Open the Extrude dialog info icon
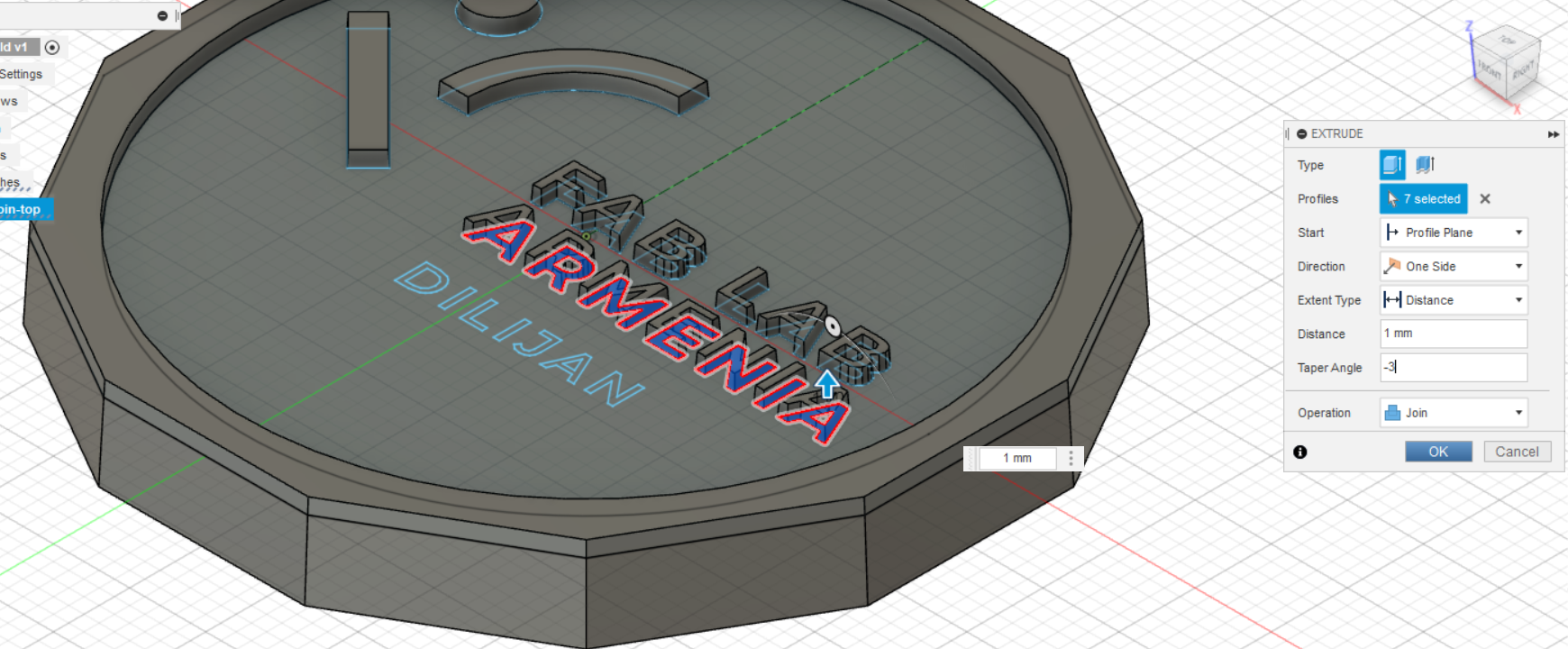1568x649 pixels. pyautogui.click(x=1300, y=452)
